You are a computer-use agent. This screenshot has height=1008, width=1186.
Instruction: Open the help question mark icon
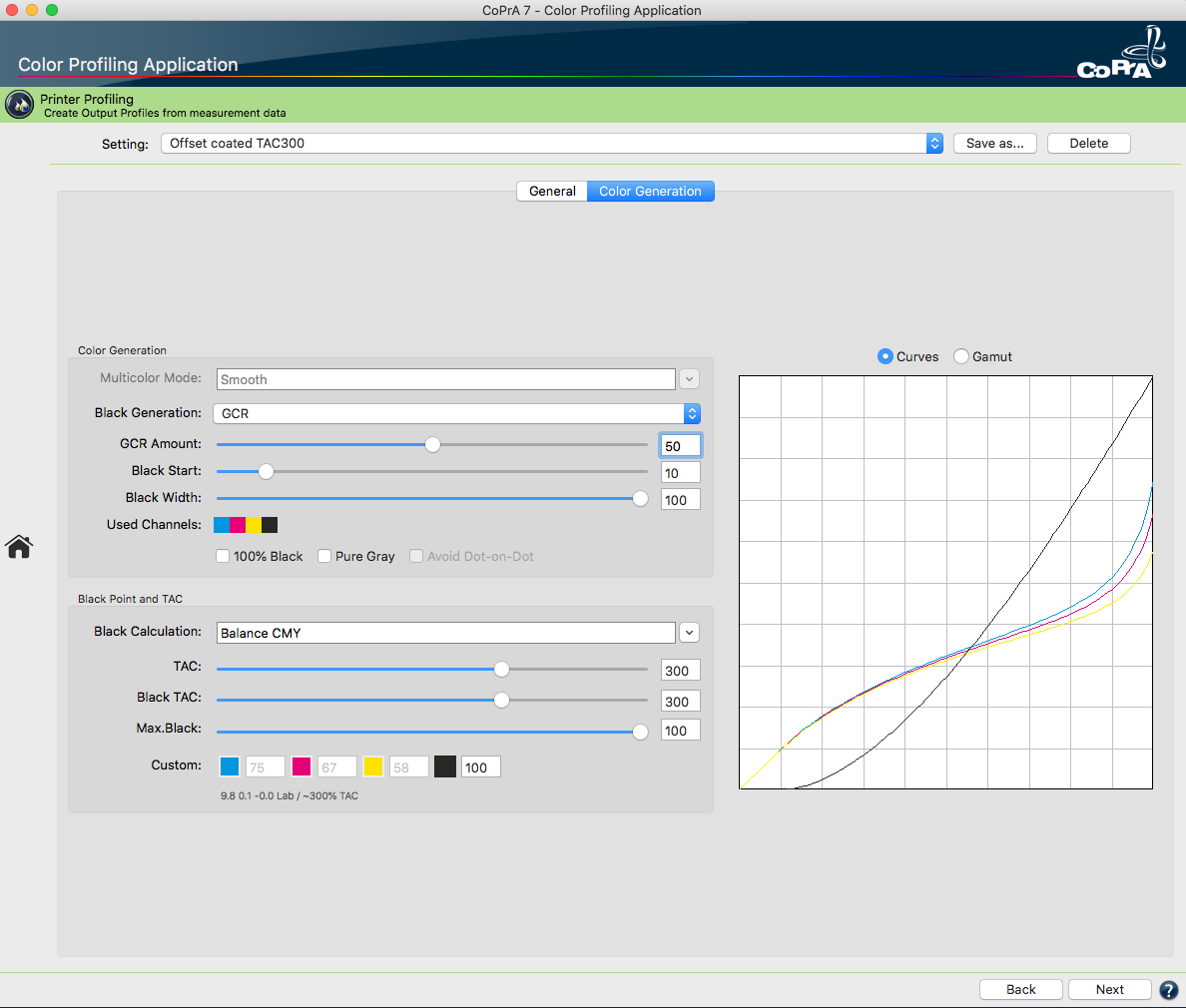tap(1169, 990)
